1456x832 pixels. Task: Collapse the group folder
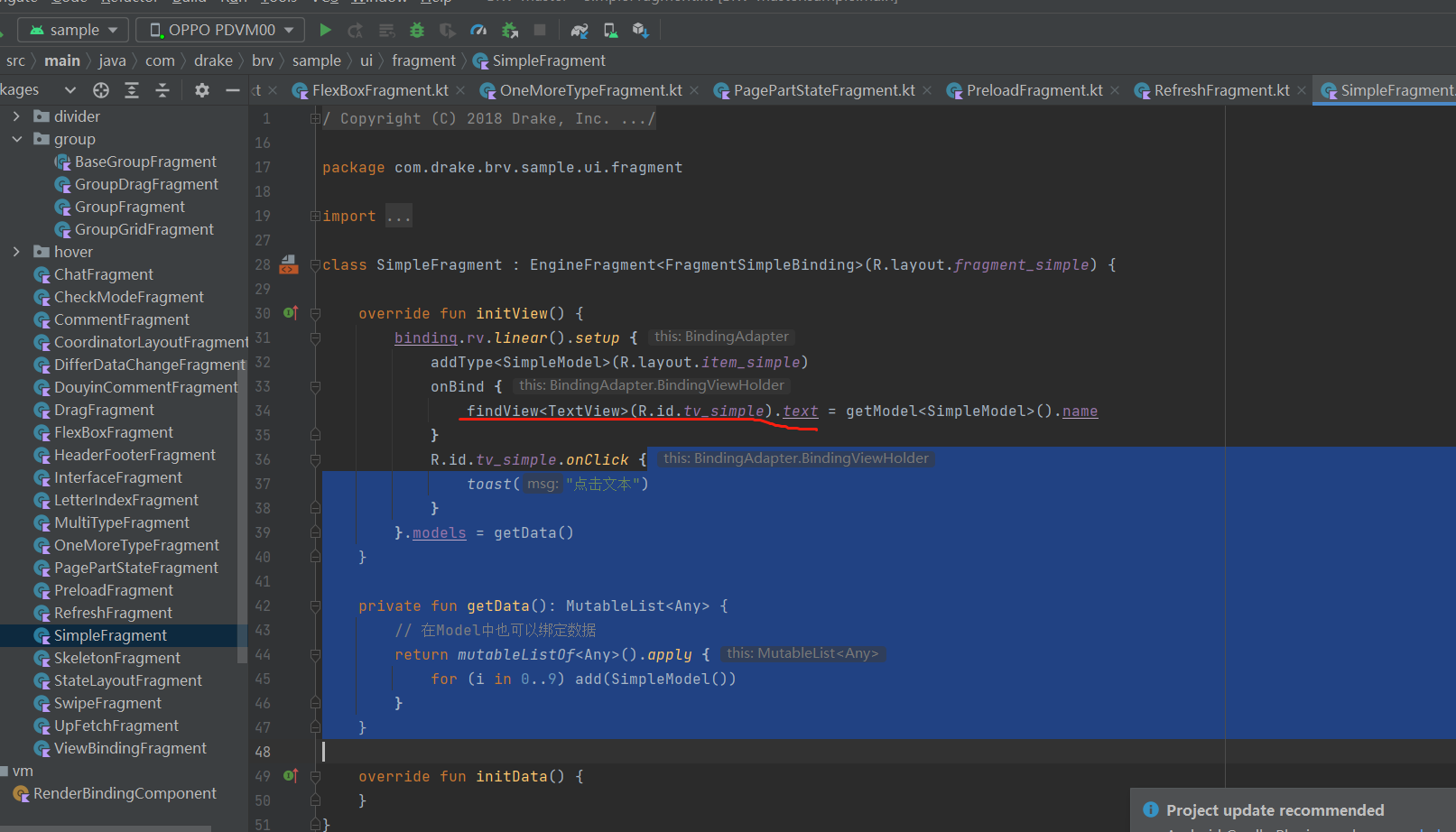16,139
